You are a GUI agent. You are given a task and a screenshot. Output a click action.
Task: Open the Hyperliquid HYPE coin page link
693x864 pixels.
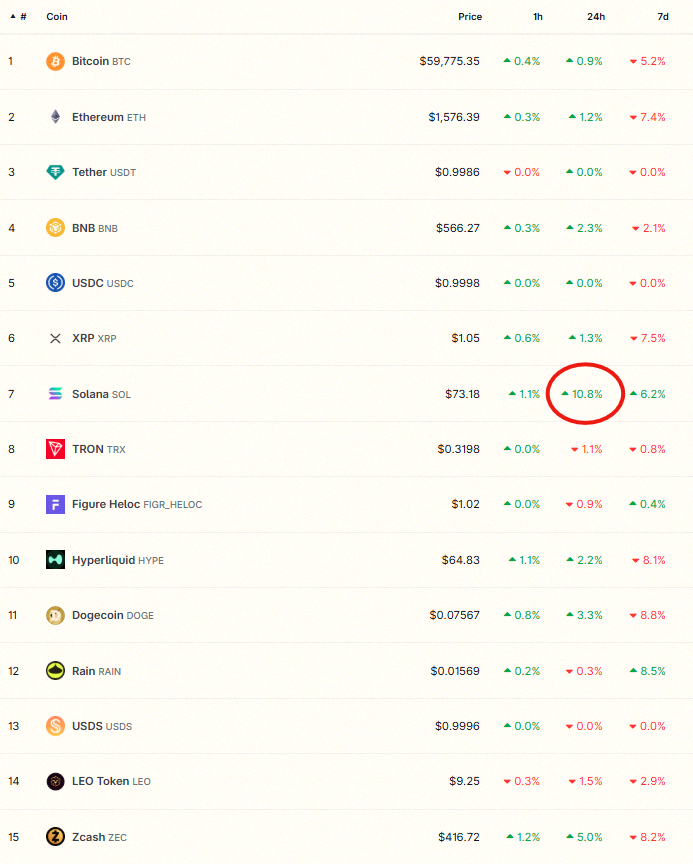click(x=118, y=560)
